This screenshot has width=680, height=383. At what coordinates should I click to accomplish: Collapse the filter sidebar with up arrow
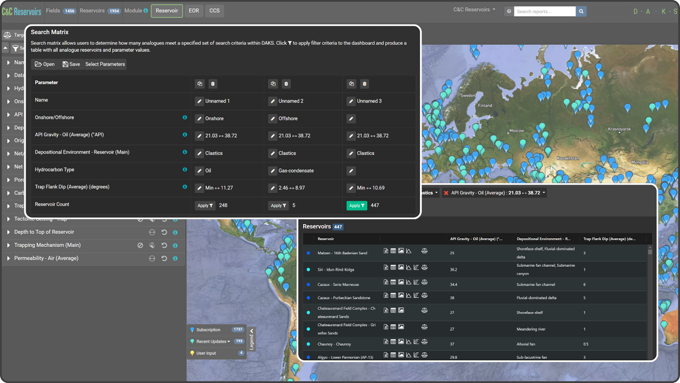click(5, 48)
